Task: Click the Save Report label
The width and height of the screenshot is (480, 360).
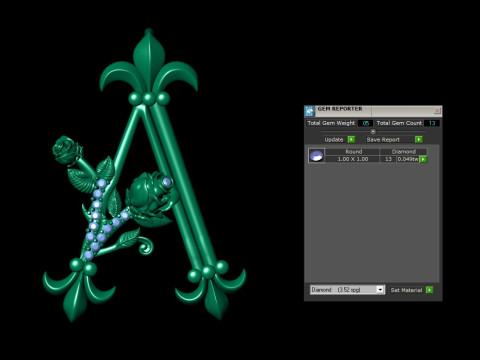Action: tap(383, 140)
